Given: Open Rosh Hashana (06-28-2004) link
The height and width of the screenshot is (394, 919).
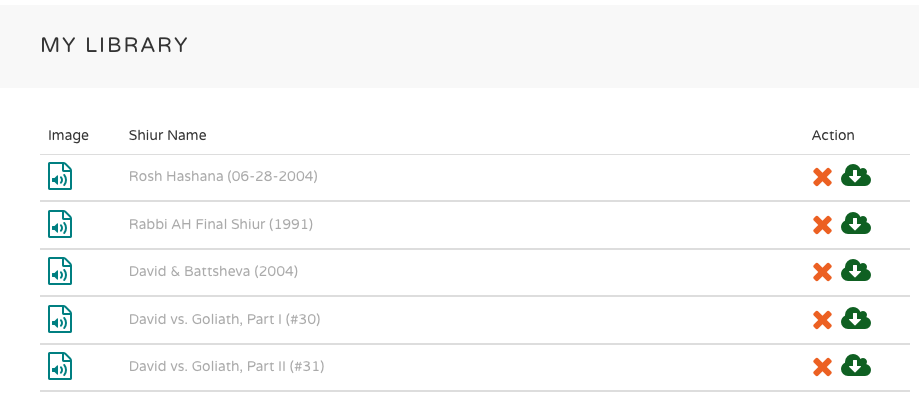Looking at the screenshot, I should [223, 176].
